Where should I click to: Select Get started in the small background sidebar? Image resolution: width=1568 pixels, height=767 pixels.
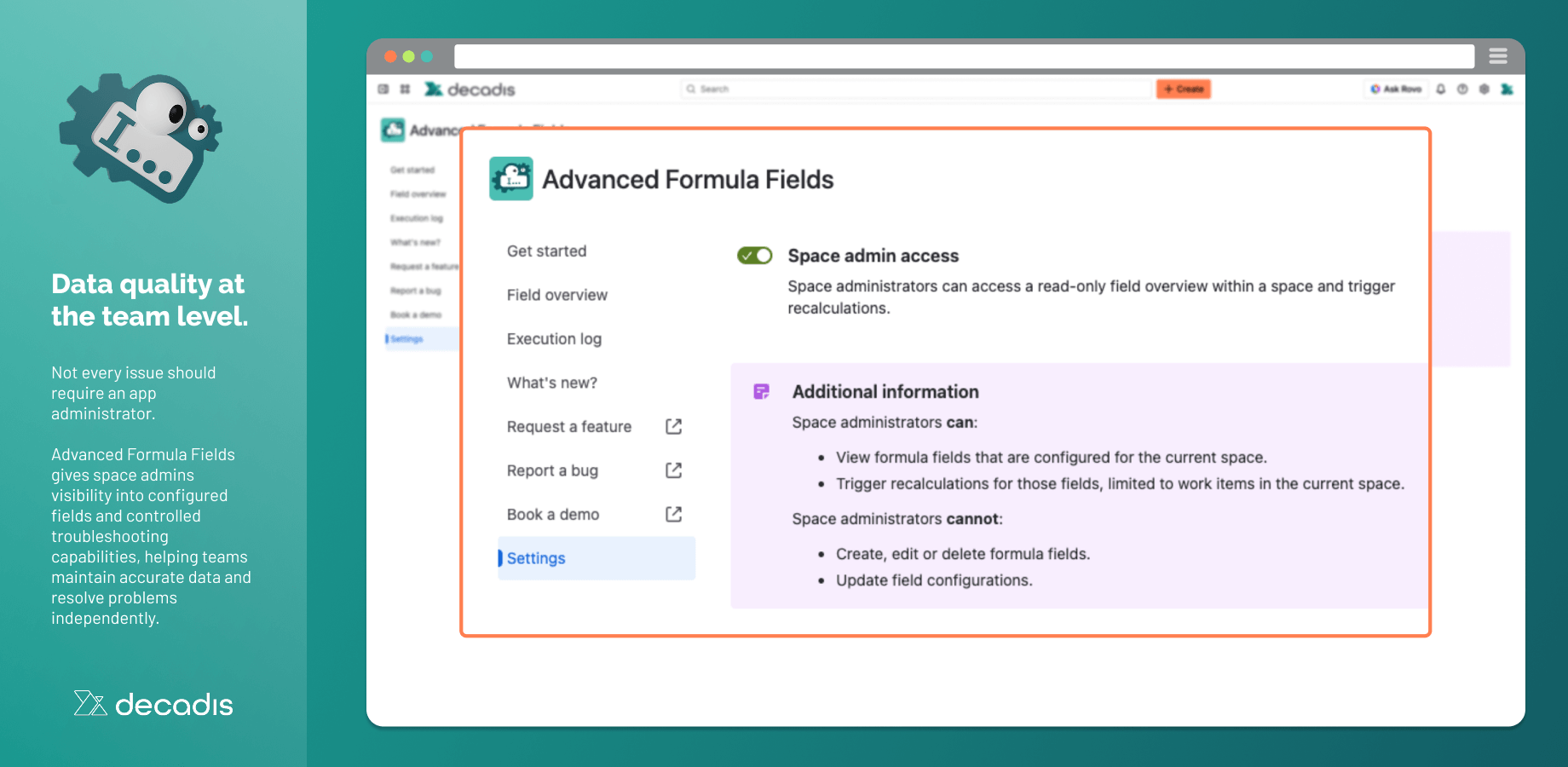[x=412, y=170]
